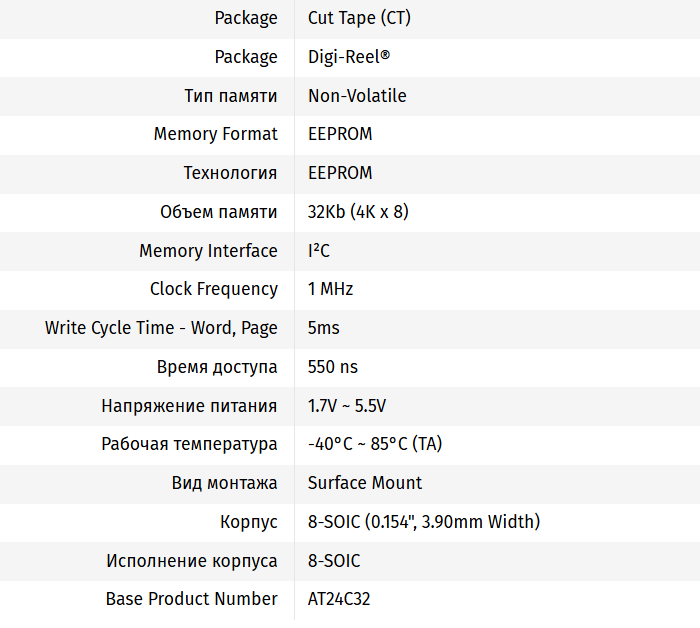The image size is (700, 628).
Task: Click the Clock Frequency label
Action: [214, 289]
